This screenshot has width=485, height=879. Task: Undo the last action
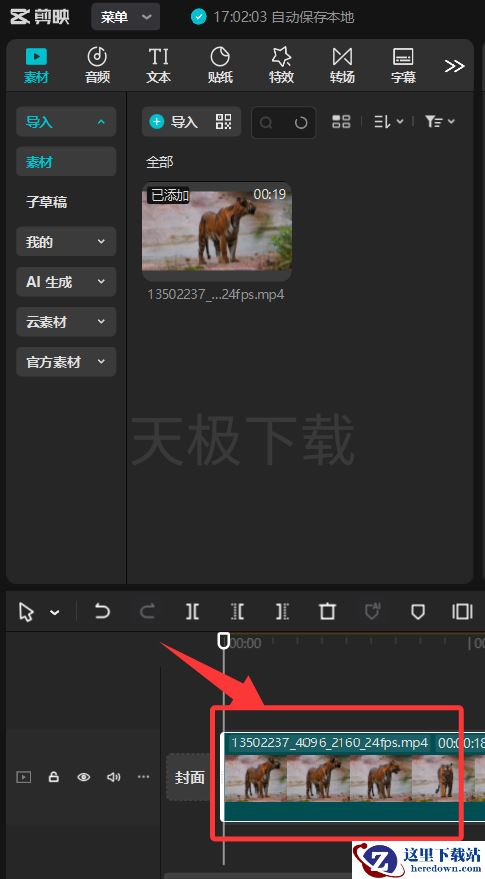click(102, 611)
